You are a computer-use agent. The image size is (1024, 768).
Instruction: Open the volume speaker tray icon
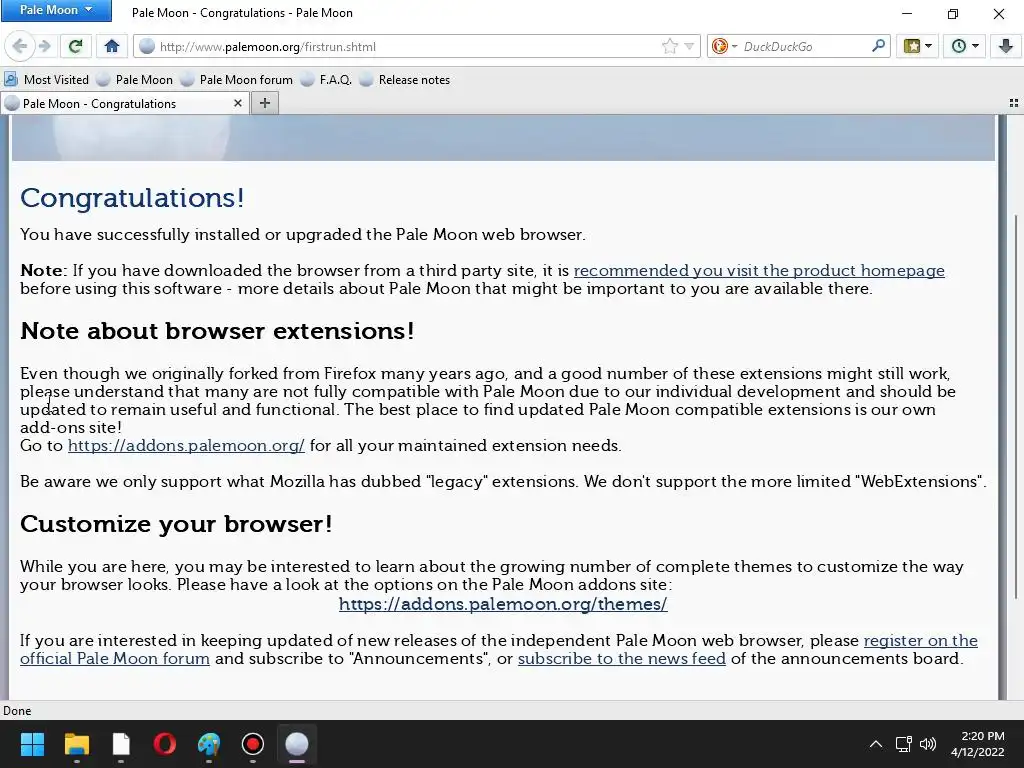[x=927, y=744]
